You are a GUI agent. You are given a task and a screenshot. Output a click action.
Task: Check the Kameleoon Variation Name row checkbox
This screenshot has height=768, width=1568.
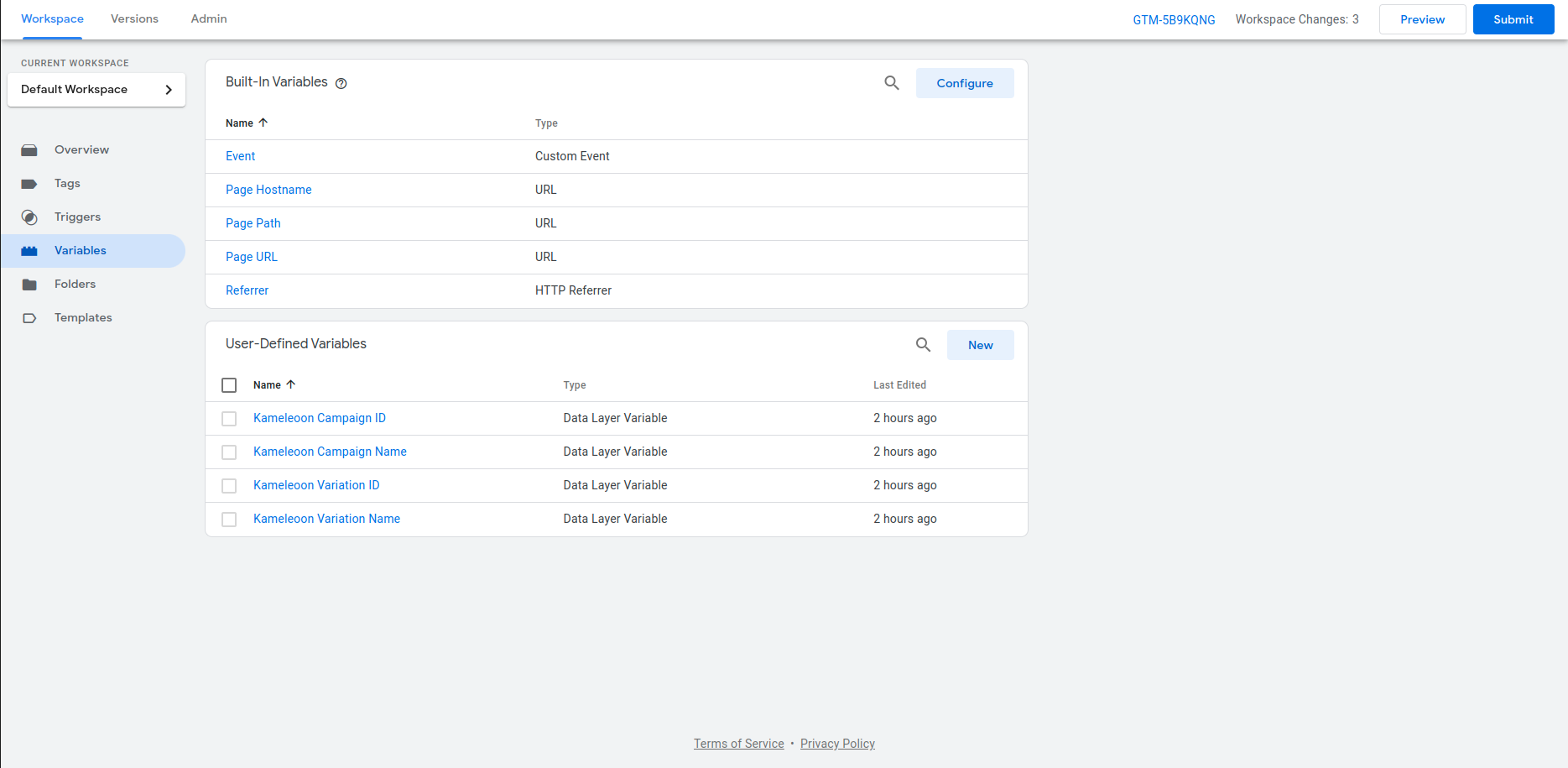point(229,520)
